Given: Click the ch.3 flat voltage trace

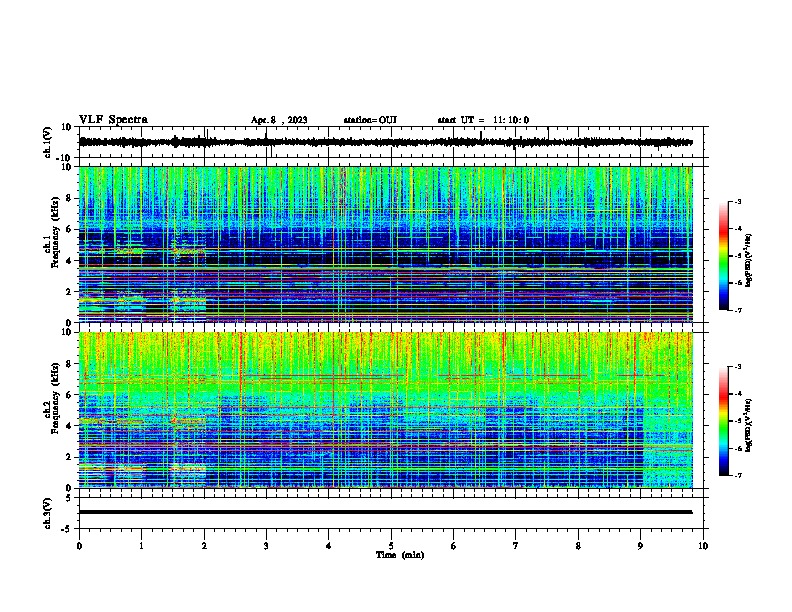Looking at the screenshot, I should coord(385,512).
